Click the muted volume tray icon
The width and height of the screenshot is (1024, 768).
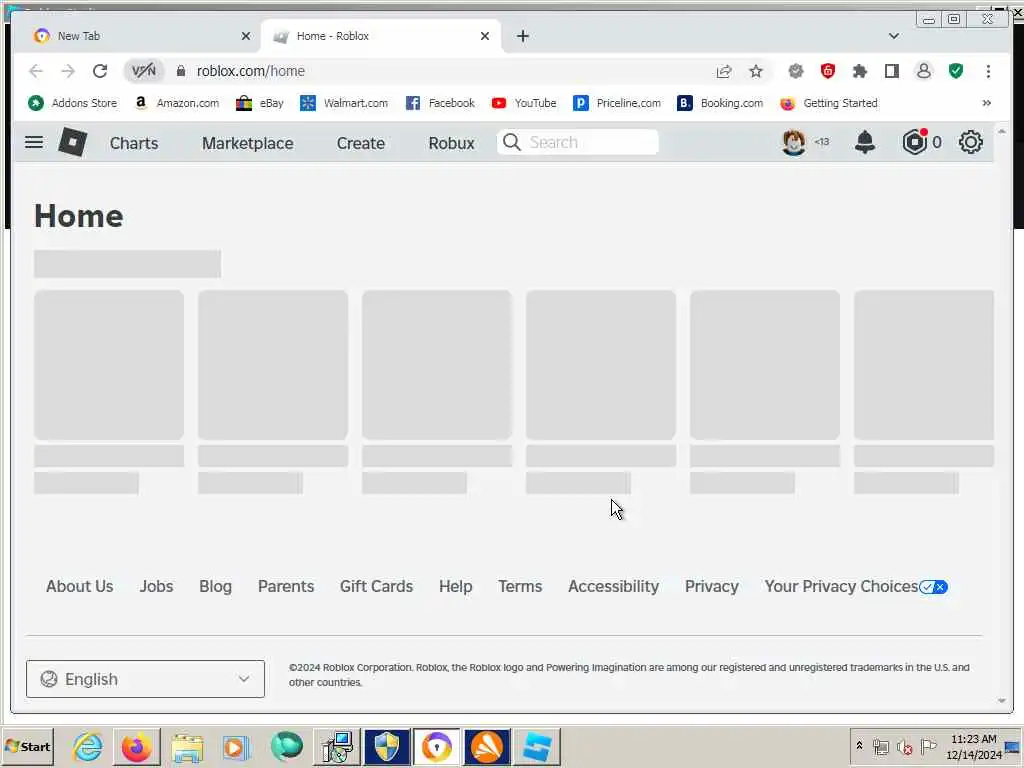click(x=904, y=746)
